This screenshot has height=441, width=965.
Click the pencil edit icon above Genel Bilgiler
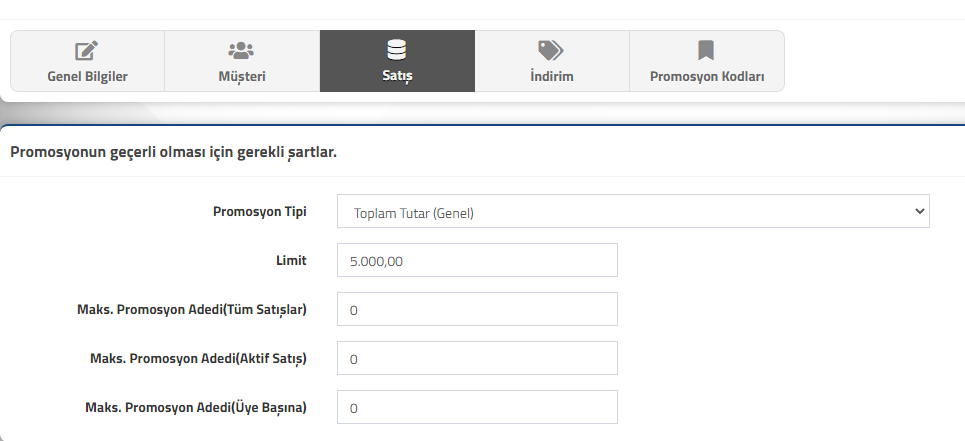click(x=87, y=50)
